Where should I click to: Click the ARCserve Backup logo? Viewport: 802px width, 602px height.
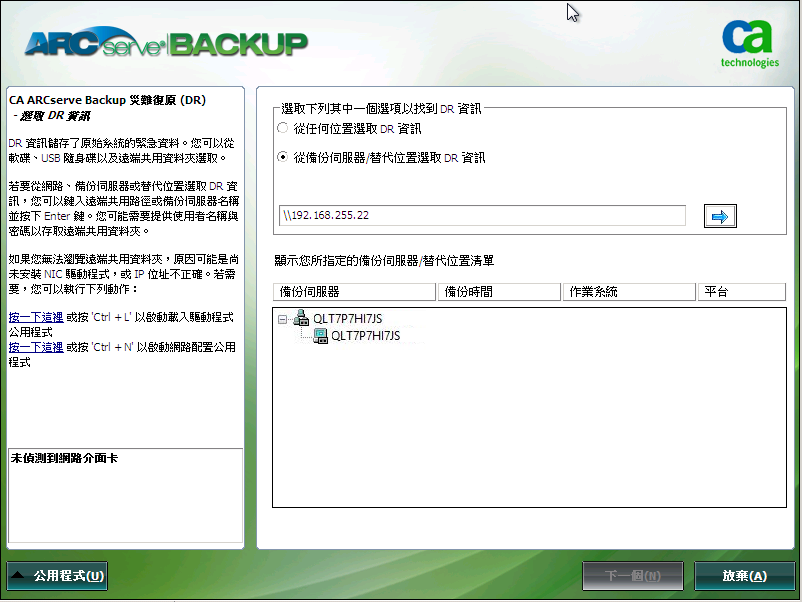(x=166, y=42)
